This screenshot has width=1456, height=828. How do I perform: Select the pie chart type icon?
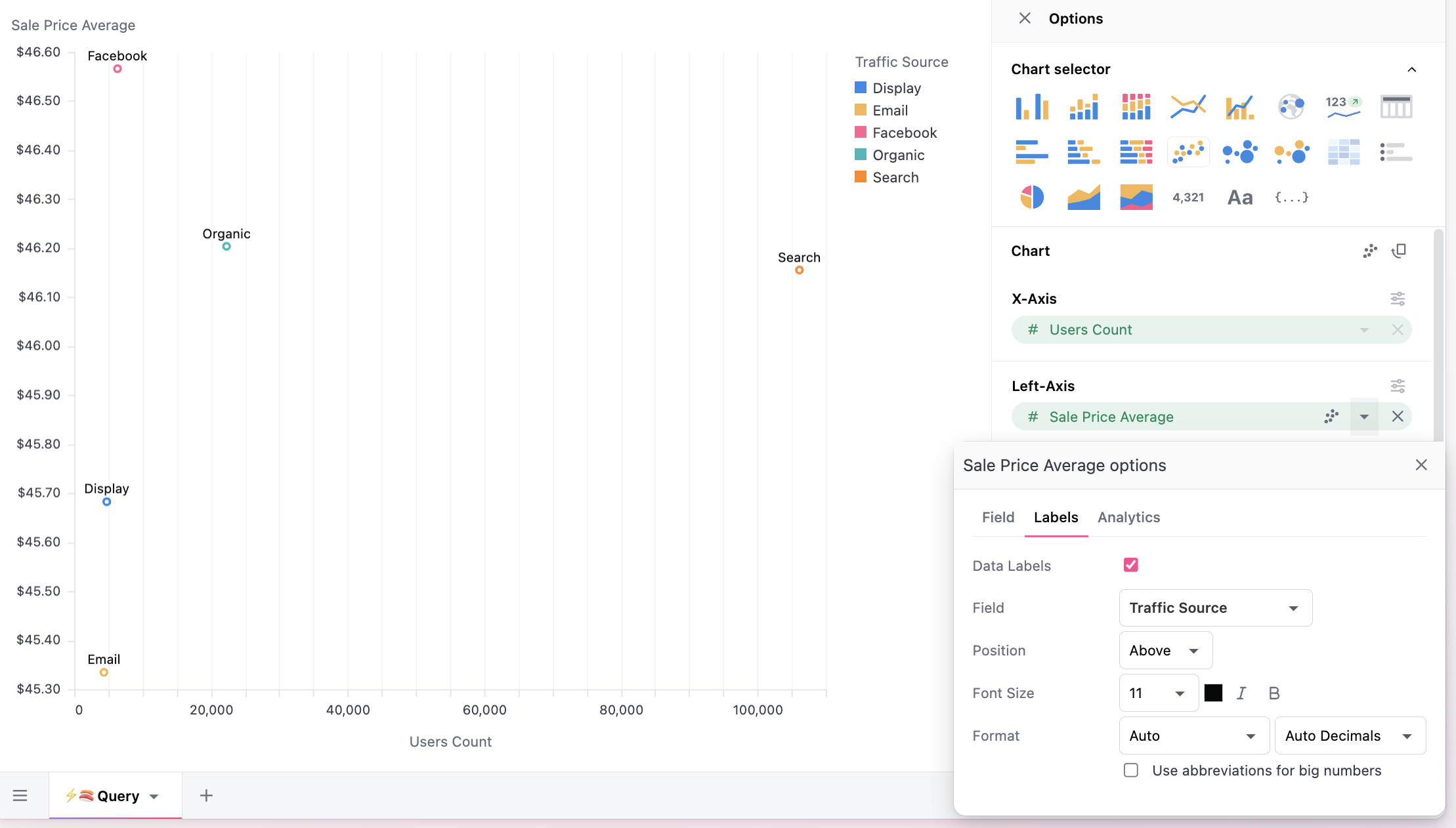pos(1032,197)
